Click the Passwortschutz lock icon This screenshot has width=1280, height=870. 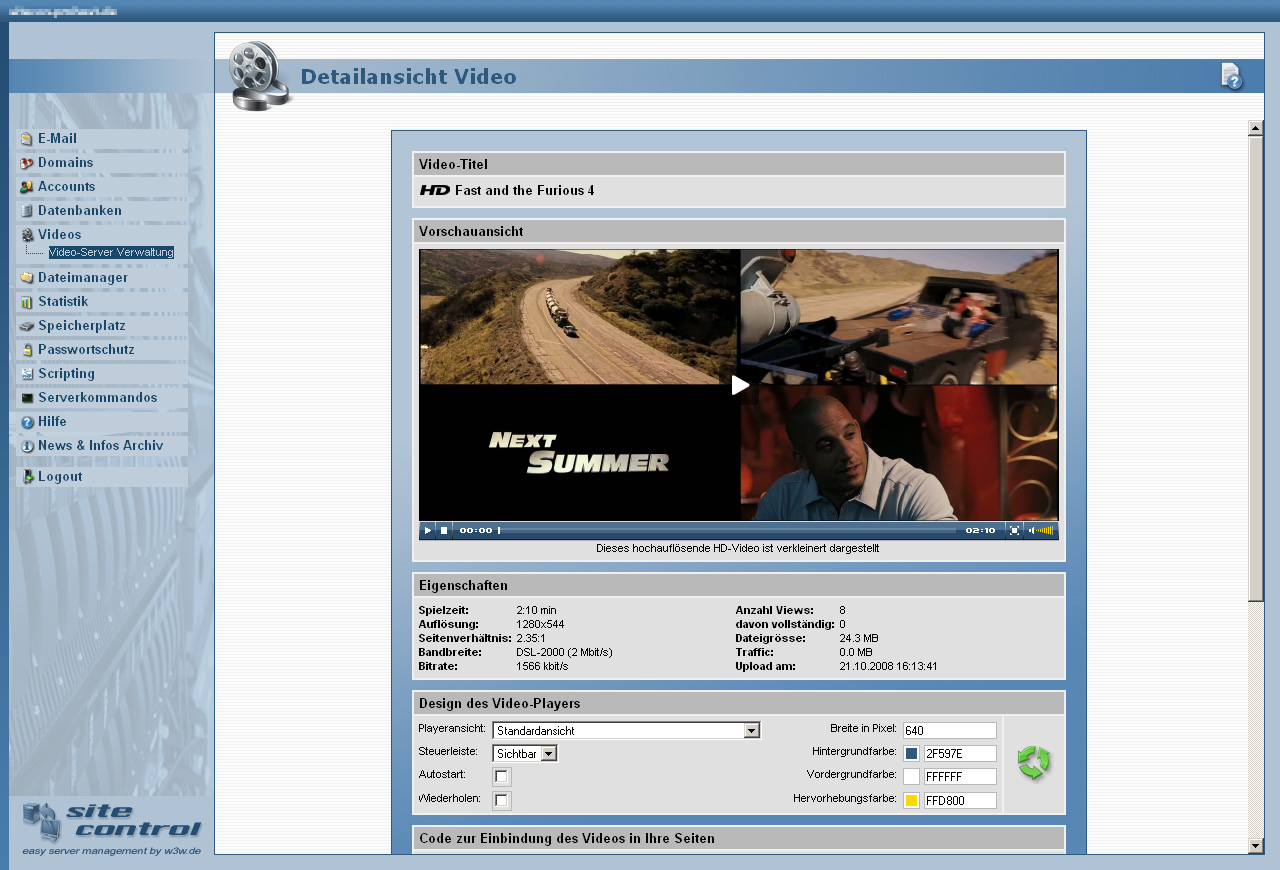[27, 350]
